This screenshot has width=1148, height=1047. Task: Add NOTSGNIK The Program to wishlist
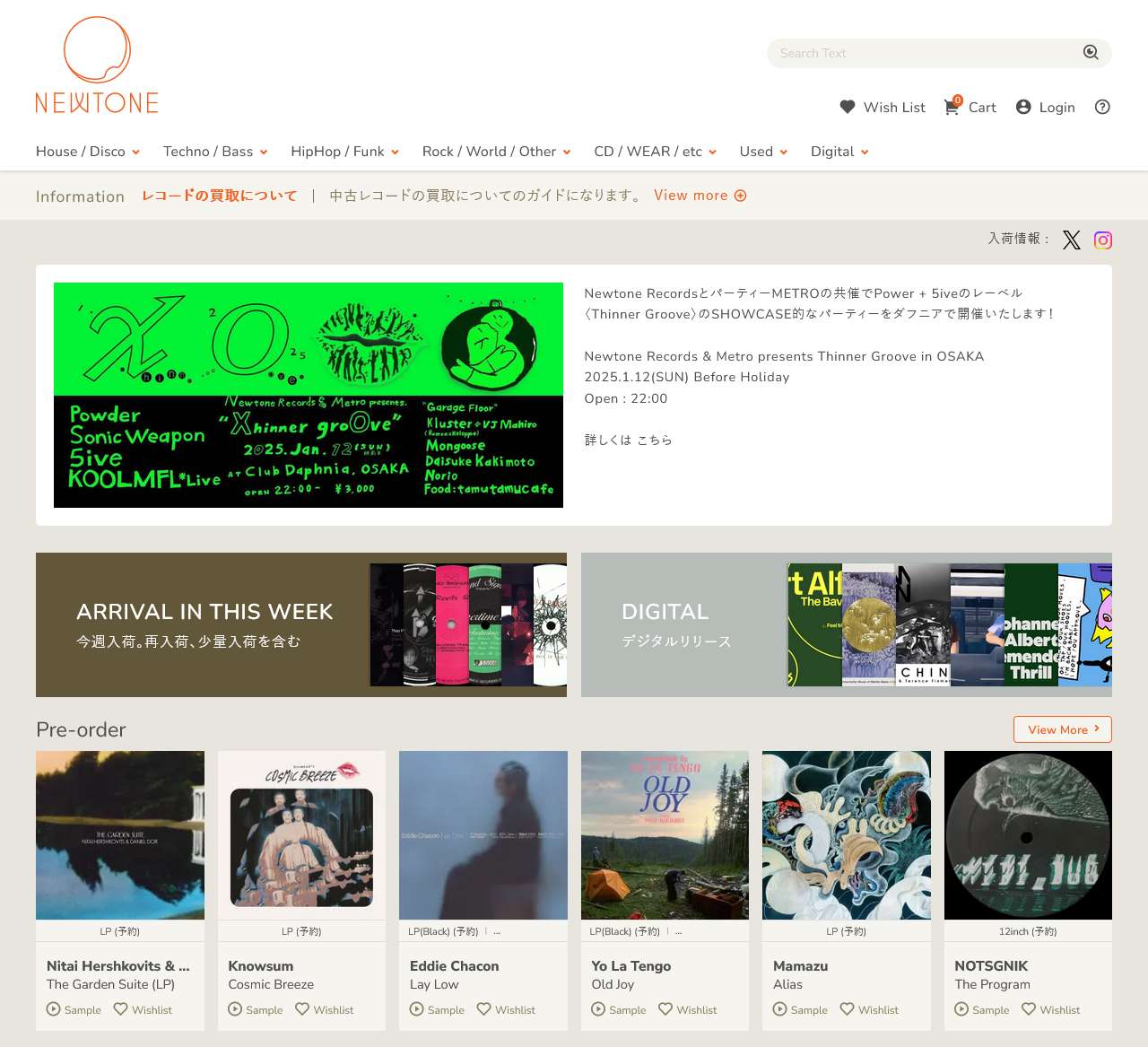coord(1051,1009)
